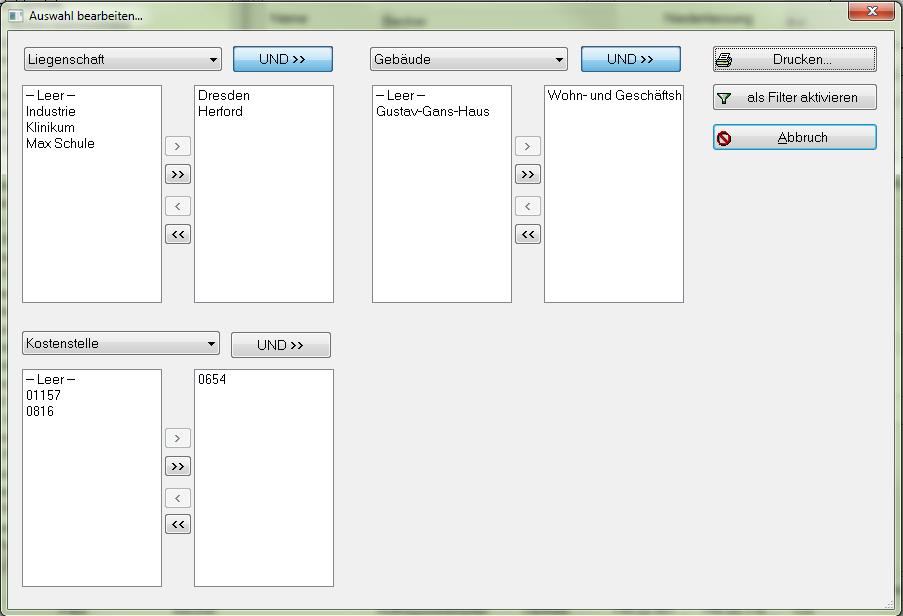Move all items right in Gebäude lists
Viewport: 903px width, 616px height.
pos(528,174)
